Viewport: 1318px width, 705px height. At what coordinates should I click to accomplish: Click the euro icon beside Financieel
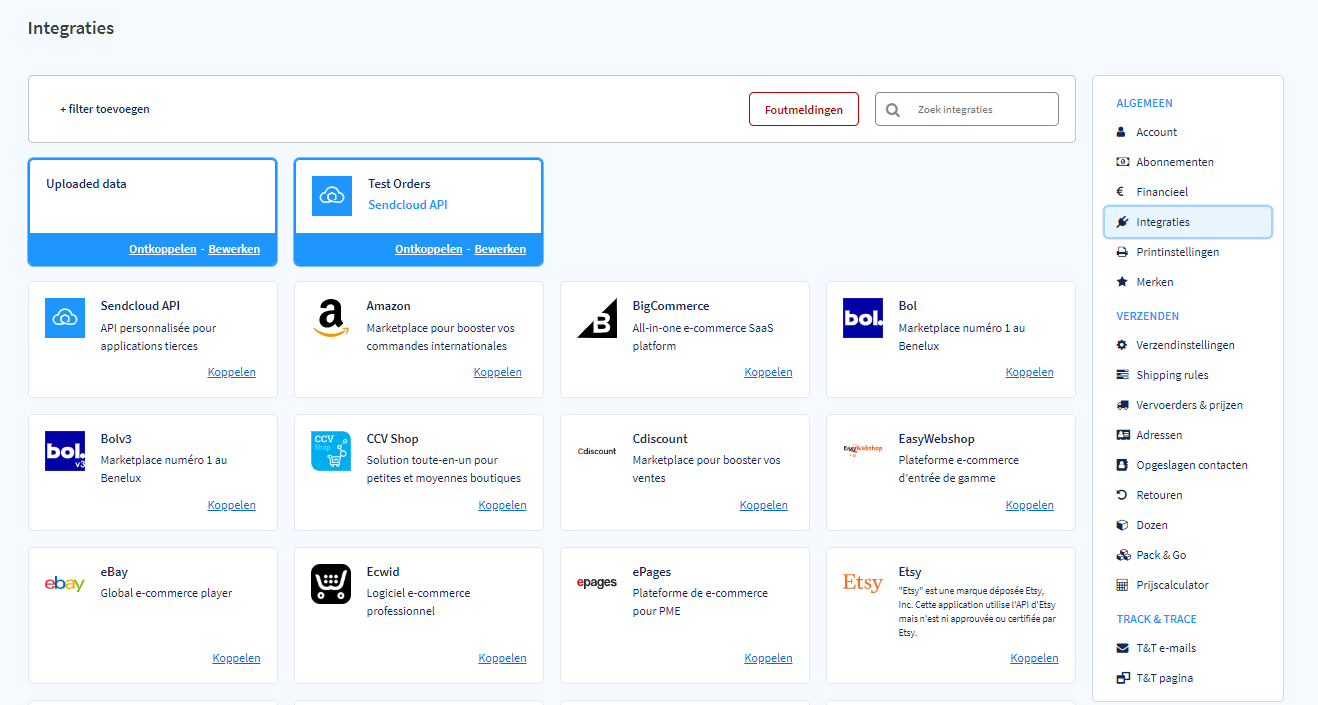click(x=1121, y=192)
